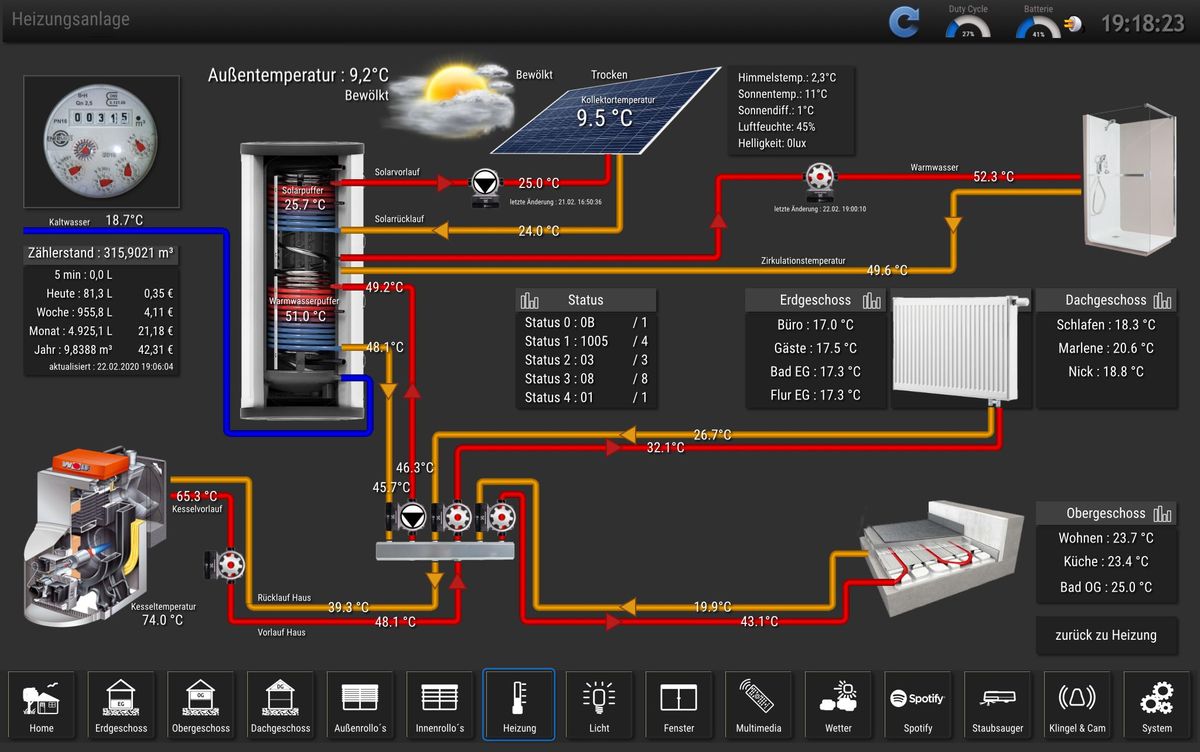The width and height of the screenshot is (1200, 752).
Task: Click the Marlene : 20.6 °C row
Action: pos(1106,348)
